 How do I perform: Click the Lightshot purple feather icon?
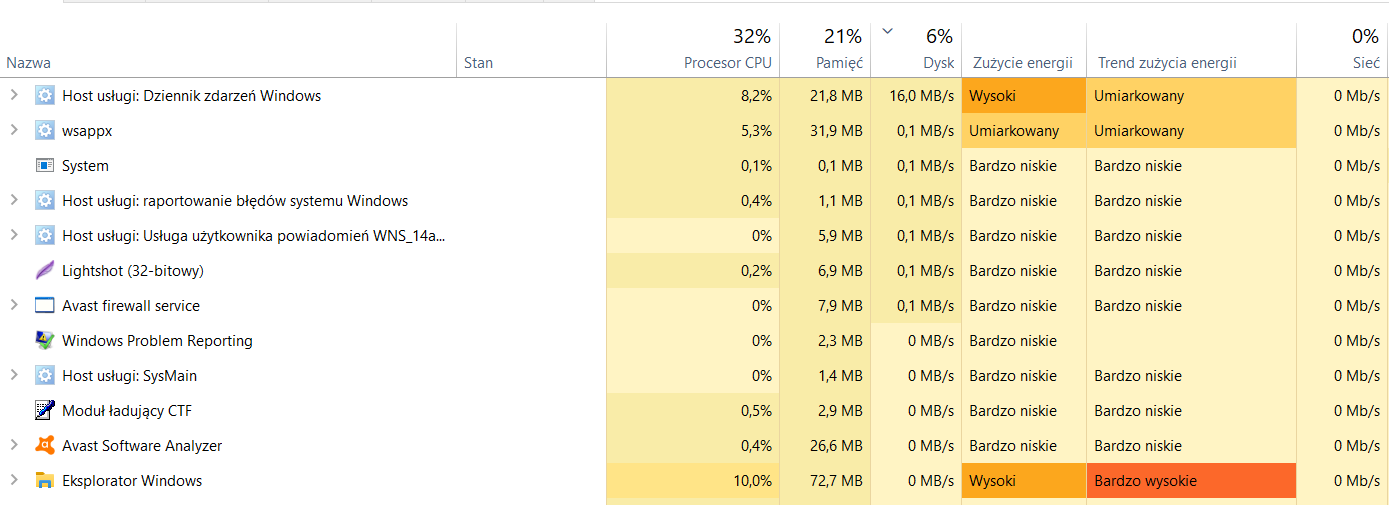44,271
